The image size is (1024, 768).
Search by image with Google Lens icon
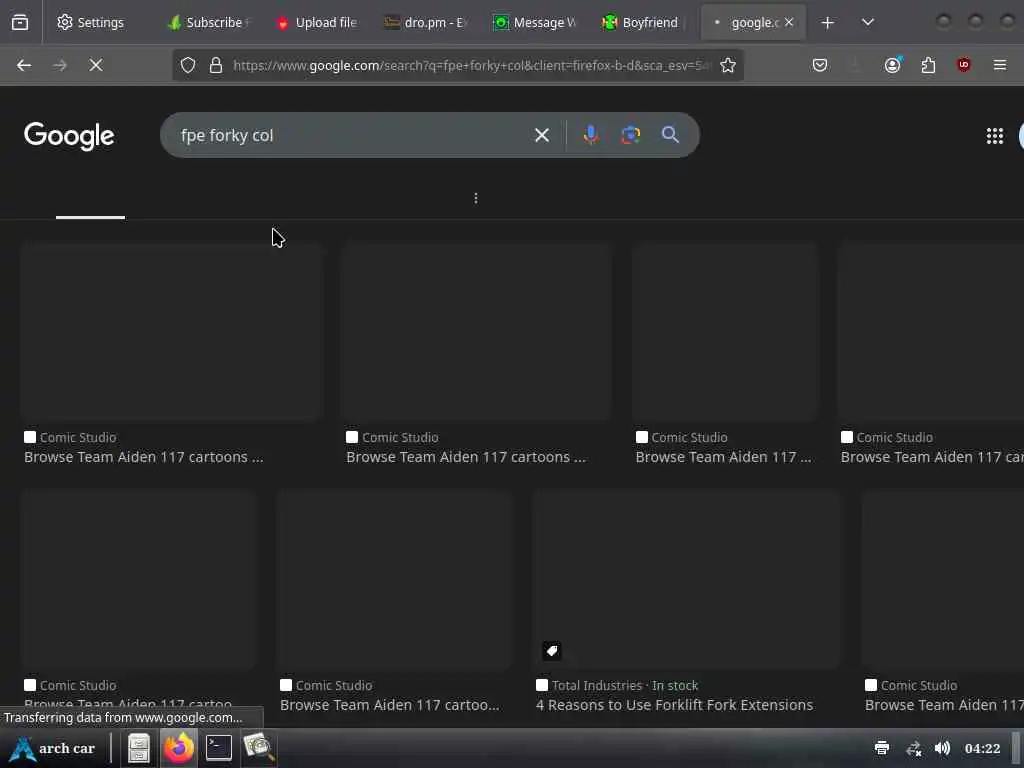(630, 135)
